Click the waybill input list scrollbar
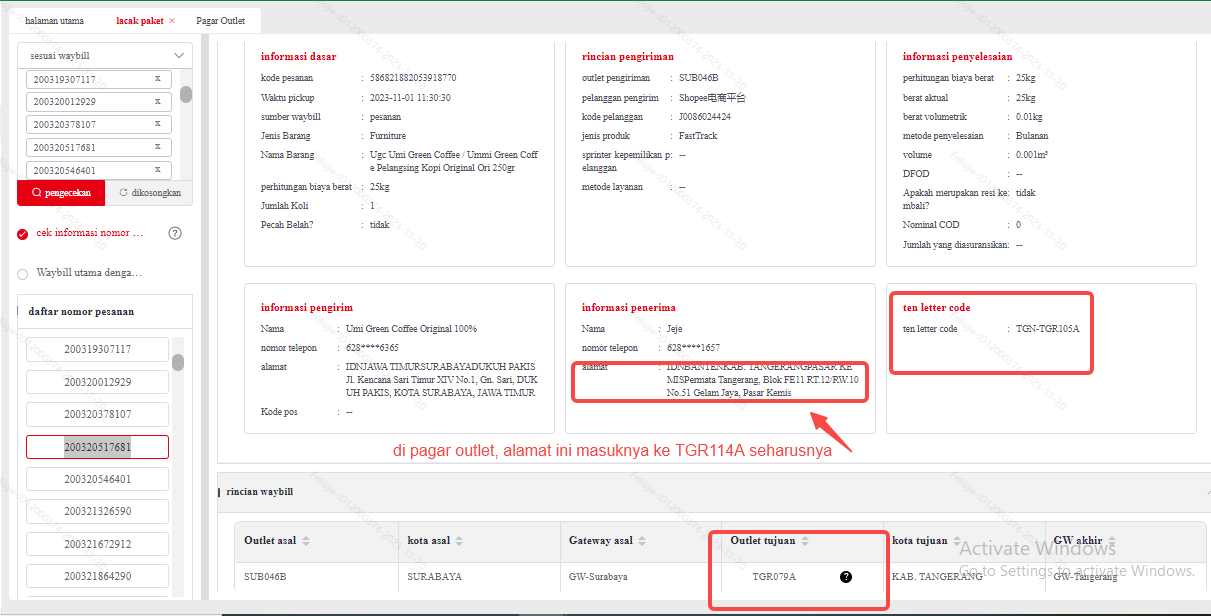Image resolution: width=1211 pixels, height=616 pixels. point(186,95)
